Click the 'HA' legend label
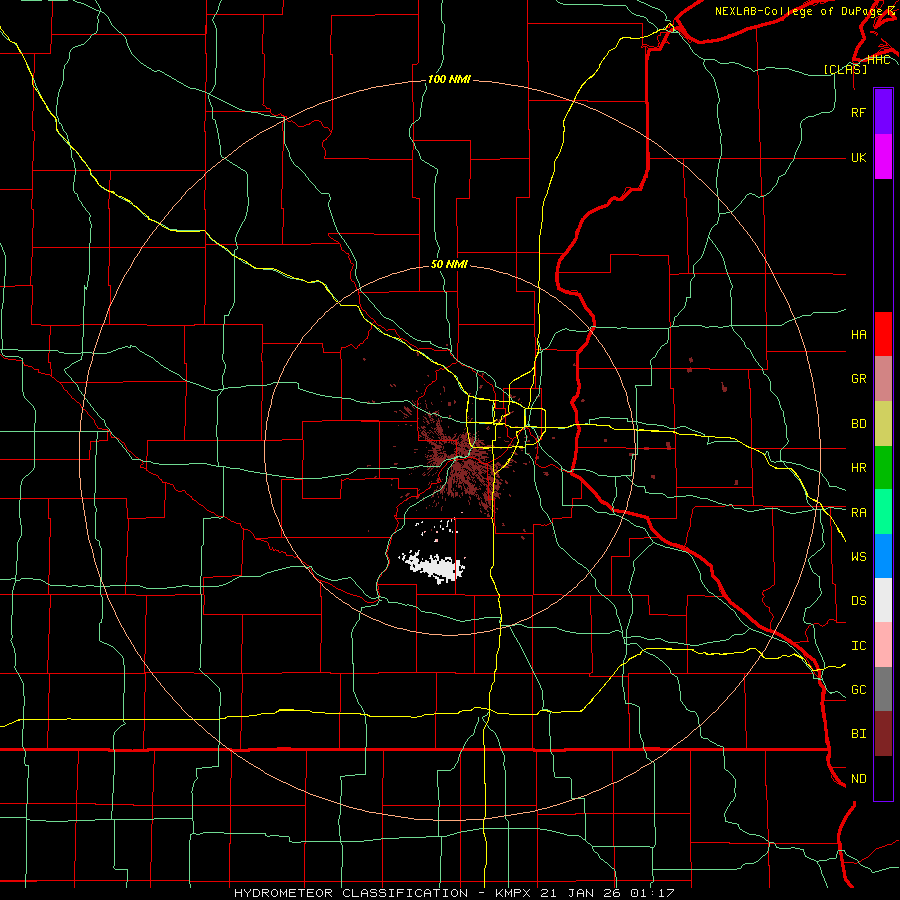 point(858,334)
